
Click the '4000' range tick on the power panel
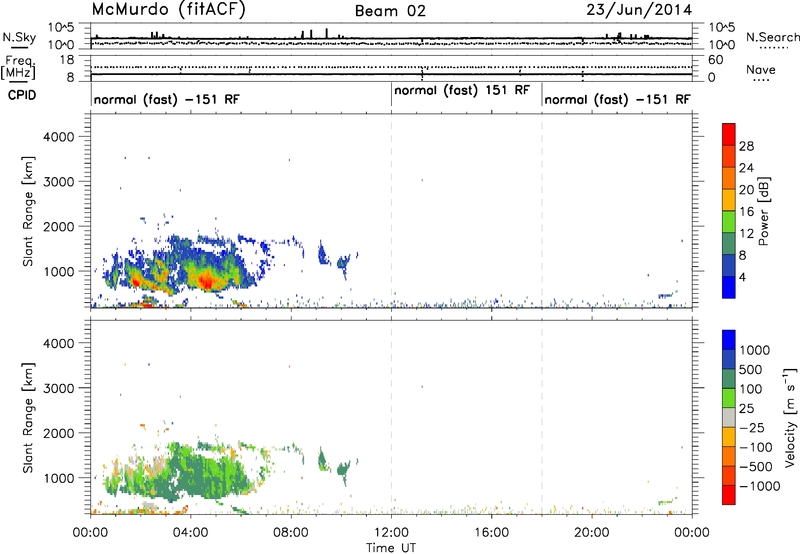(59, 137)
